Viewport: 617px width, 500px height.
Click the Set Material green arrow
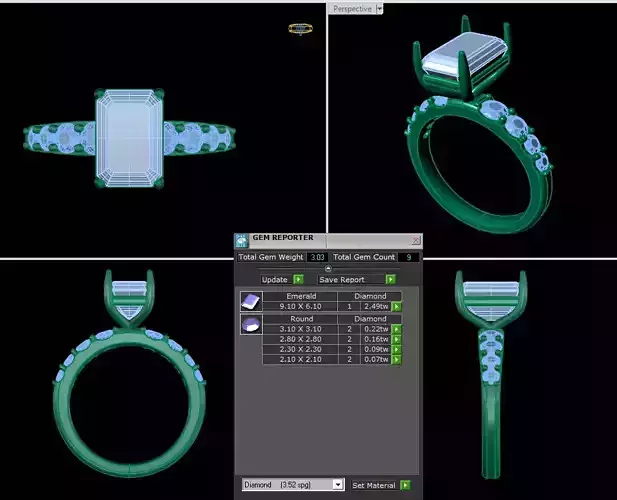(x=405, y=485)
